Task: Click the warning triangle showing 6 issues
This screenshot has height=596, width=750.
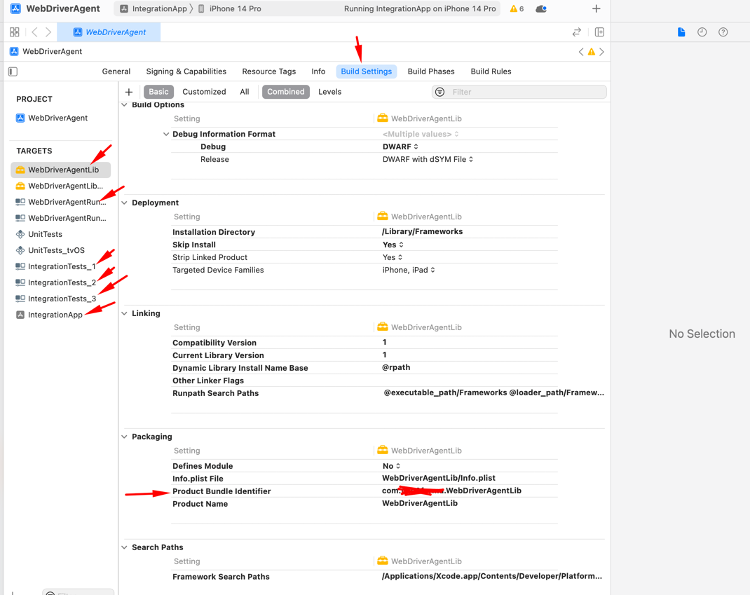Action: click(517, 9)
